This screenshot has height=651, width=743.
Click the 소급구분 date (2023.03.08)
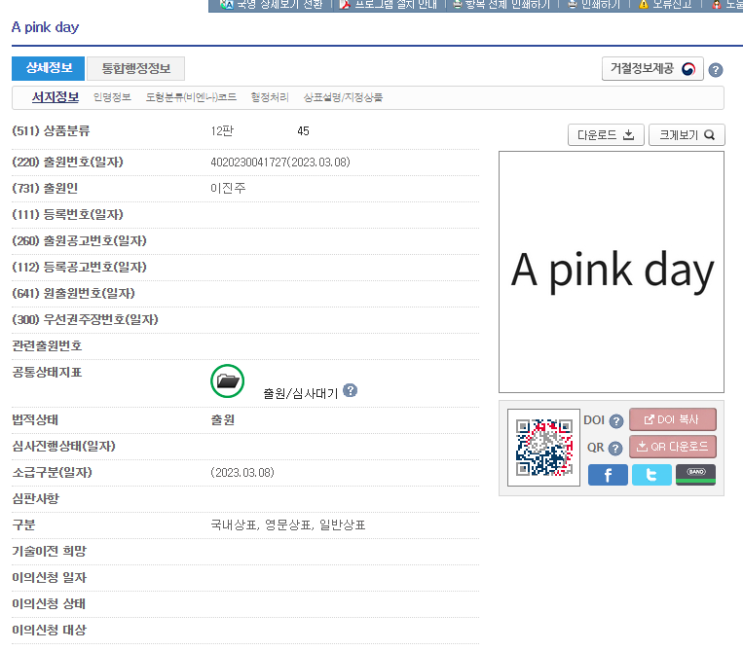242,473
